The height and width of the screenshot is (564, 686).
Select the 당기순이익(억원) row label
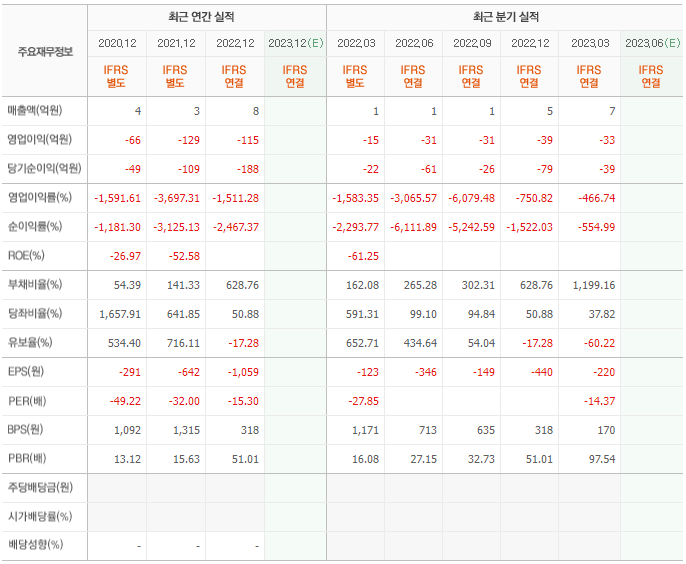[x=45, y=168]
